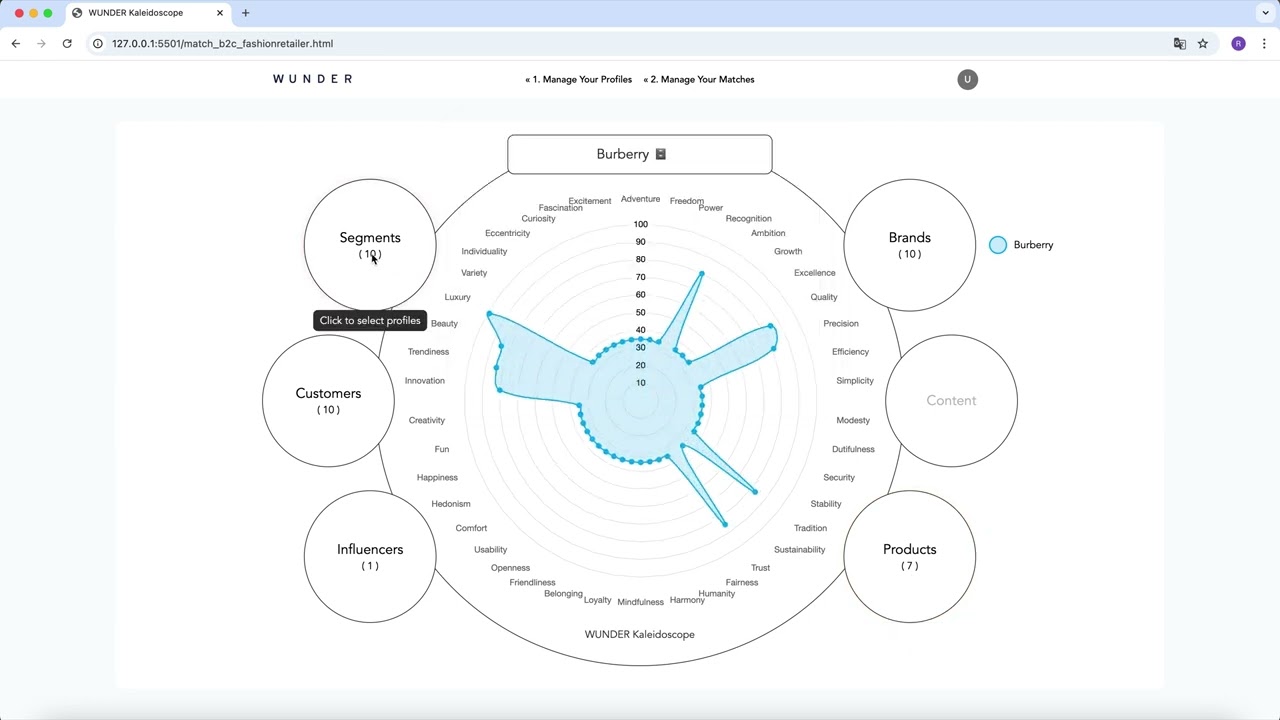Image resolution: width=1280 pixels, height=720 pixels.
Task: Open the Segments profile circle
Action: tap(370, 244)
